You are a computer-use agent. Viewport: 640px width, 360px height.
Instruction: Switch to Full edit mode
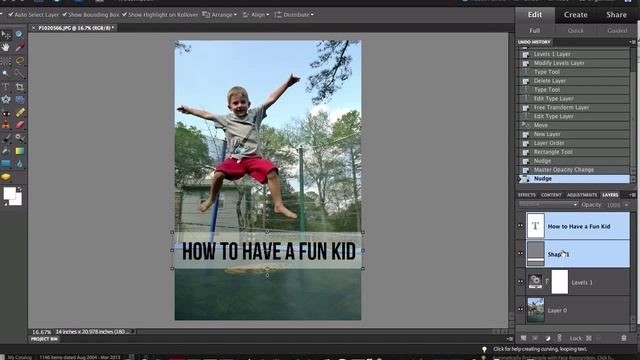click(534, 31)
